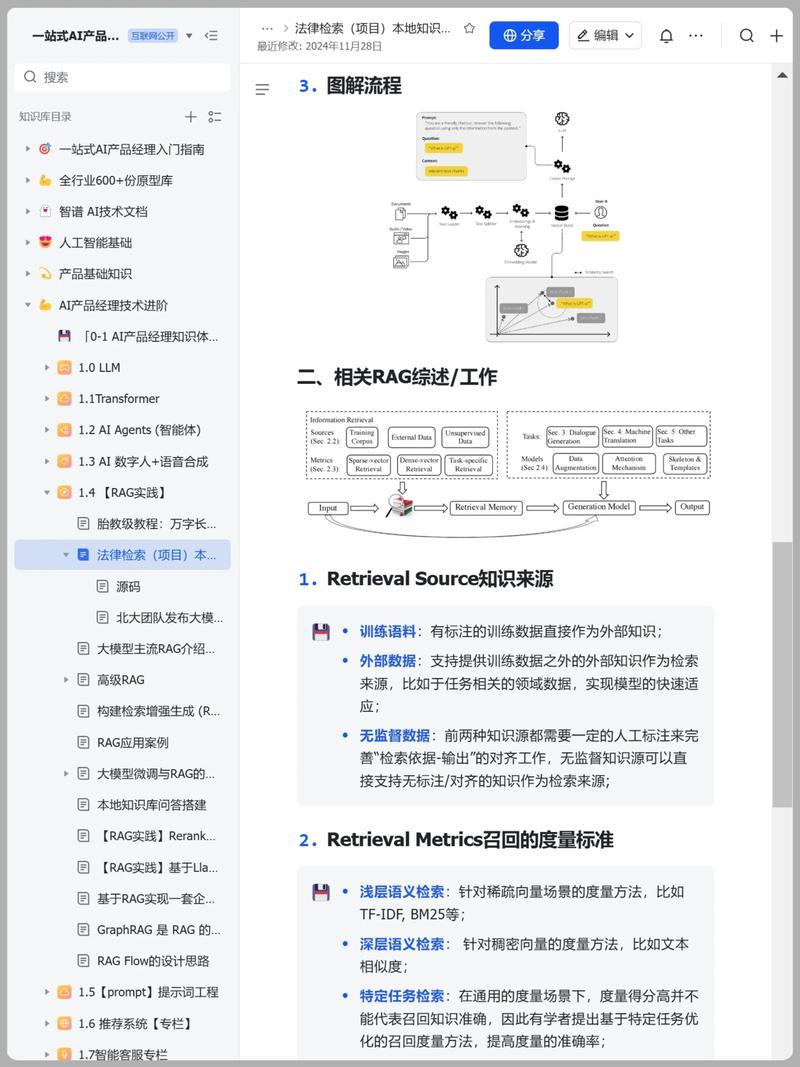Click the 互联网公开 badge
Image resolution: width=800 pixels, height=1067 pixels.
pyautogui.click(x=153, y=36)
